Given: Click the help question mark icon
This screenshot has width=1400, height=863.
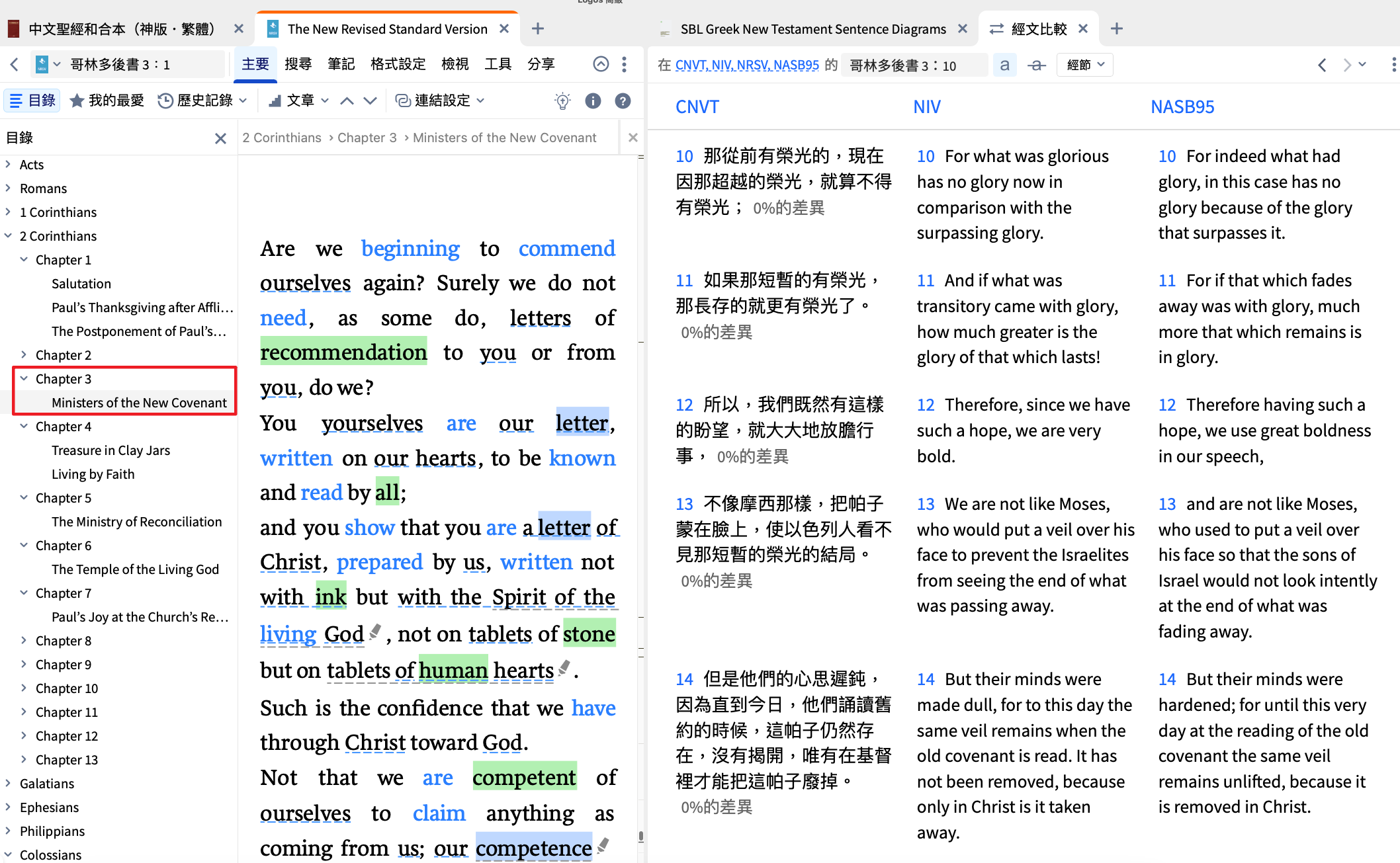Looking at the screenshot, I should (623, 101).
